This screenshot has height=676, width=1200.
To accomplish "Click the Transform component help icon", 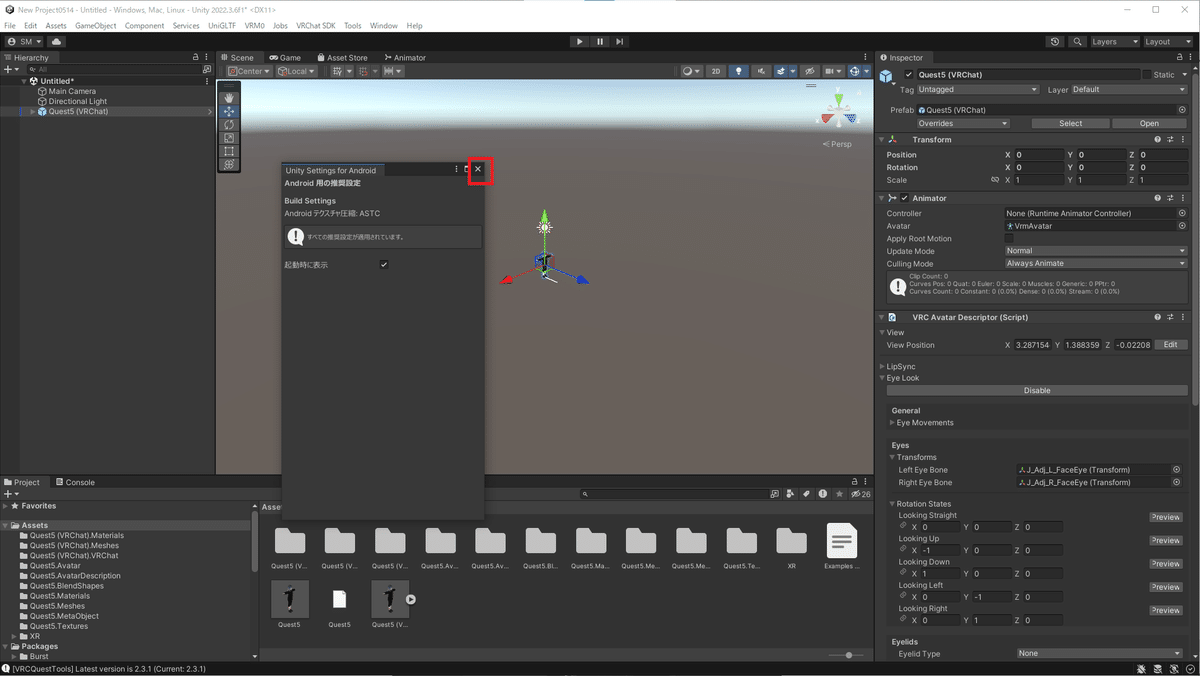I will coord(1158,140).
